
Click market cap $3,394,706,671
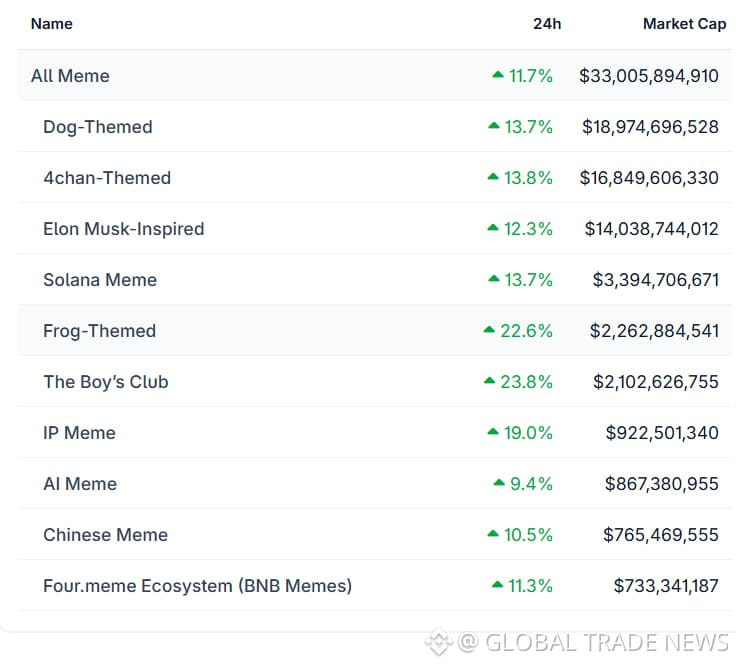[656, 280]
